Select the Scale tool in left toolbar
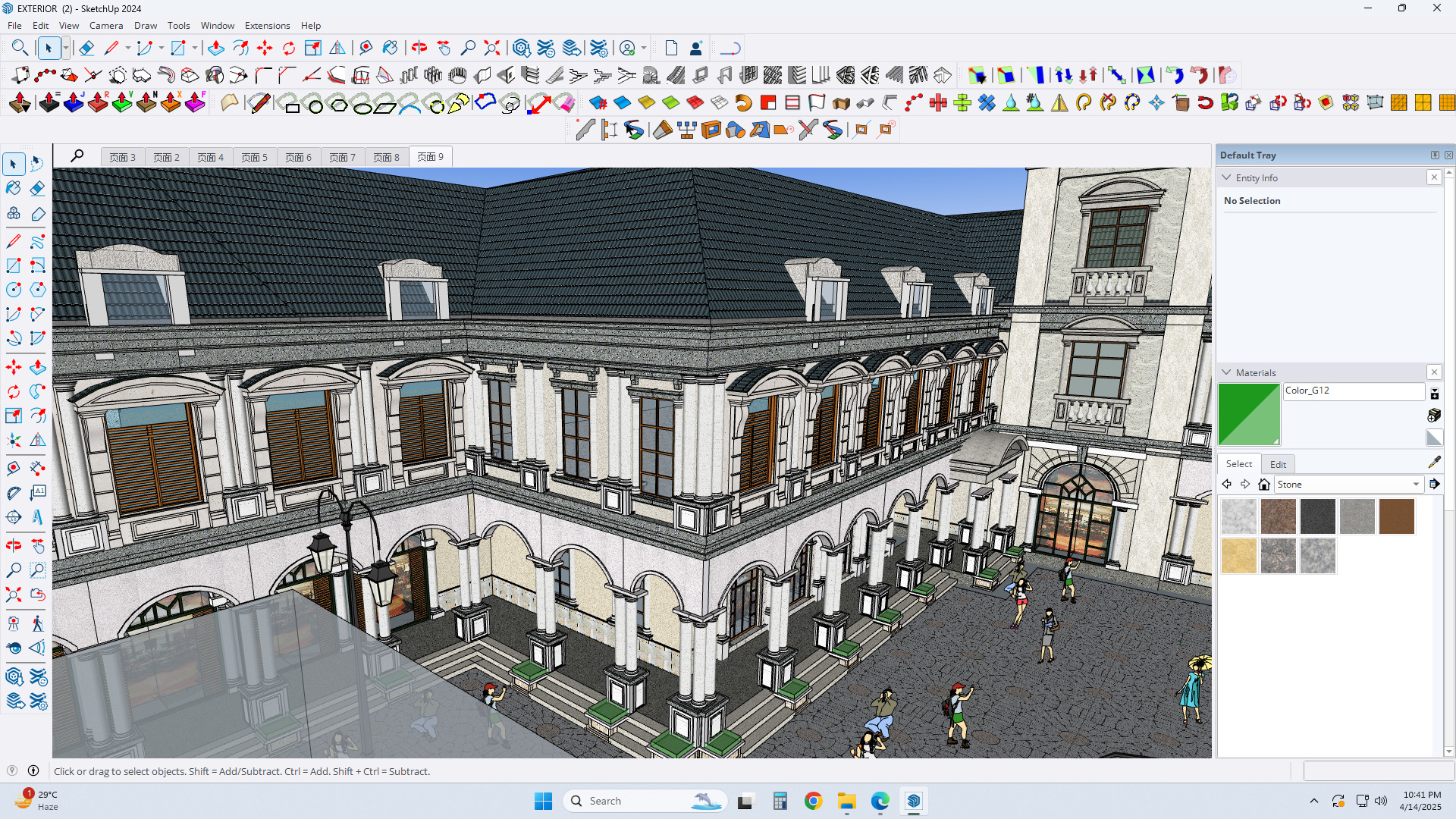Screen dimensions: 1456x819 coord(14,416)
